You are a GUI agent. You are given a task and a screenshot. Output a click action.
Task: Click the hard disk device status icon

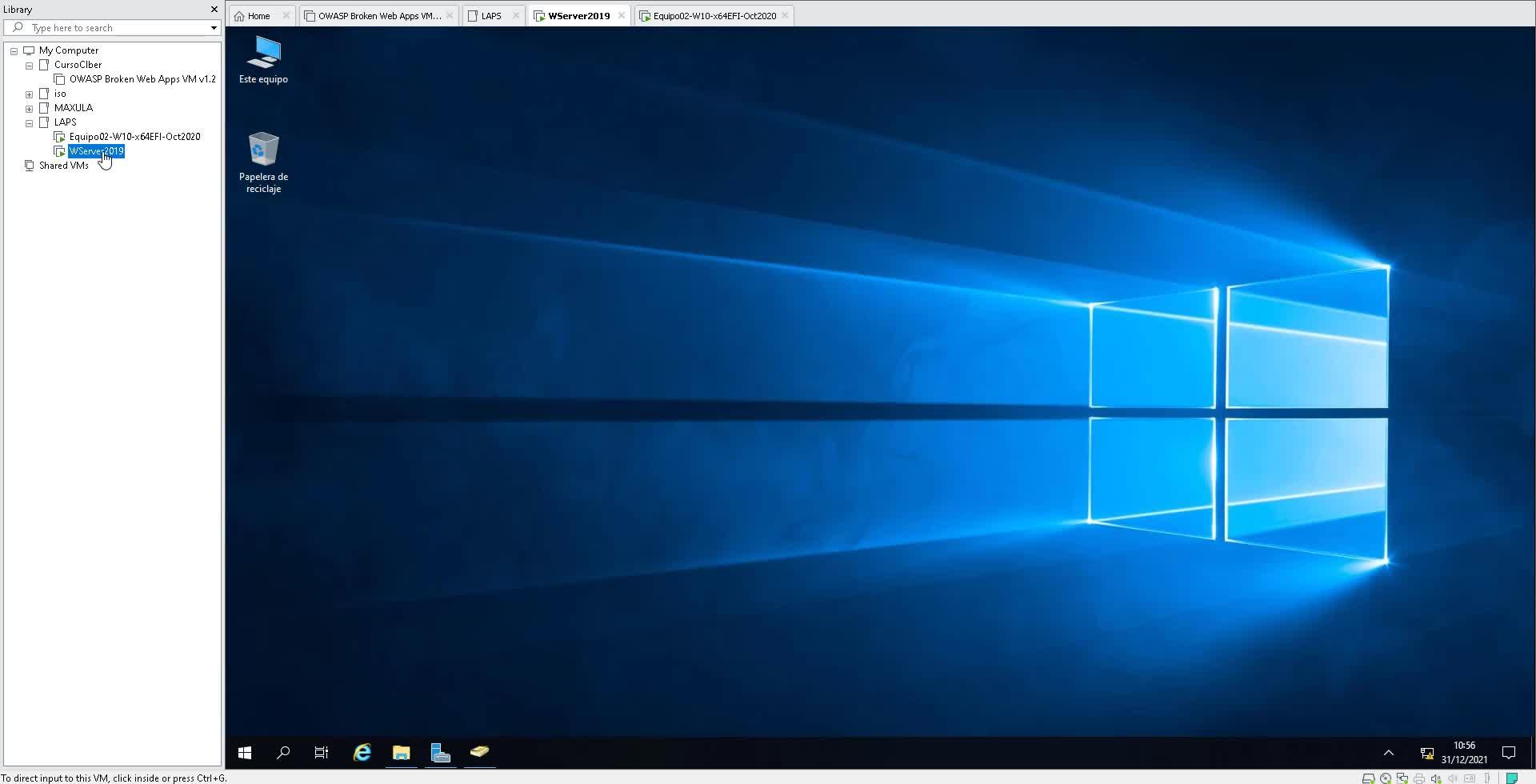pos(1368,778)
